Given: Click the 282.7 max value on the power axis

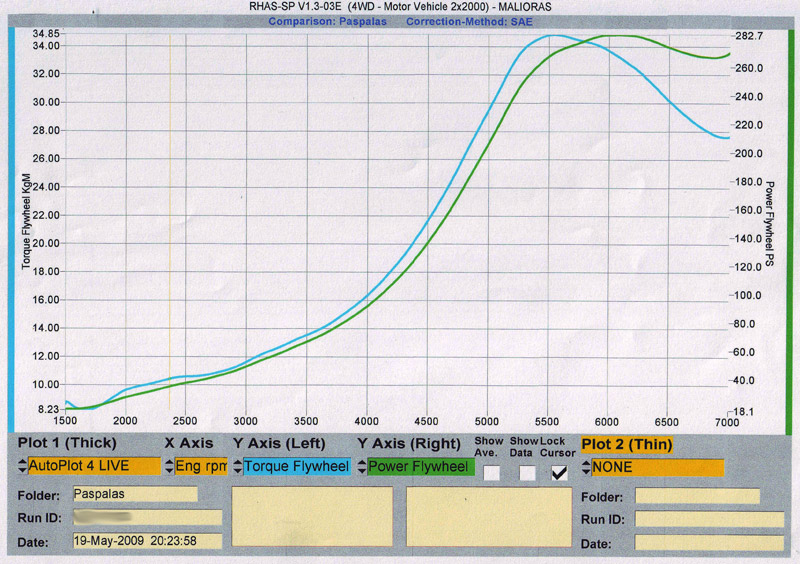Looking at the screenshot, I should (x=749, y=36).
